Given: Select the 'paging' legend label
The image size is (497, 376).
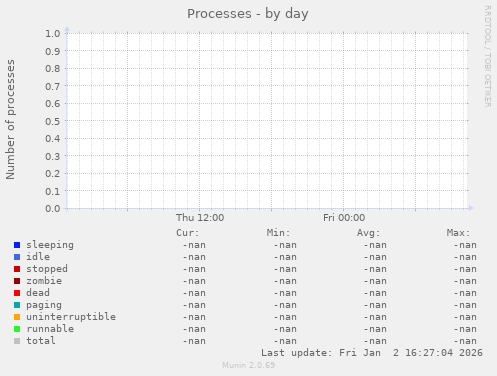Looking at the screenshot, I should 44,305.
